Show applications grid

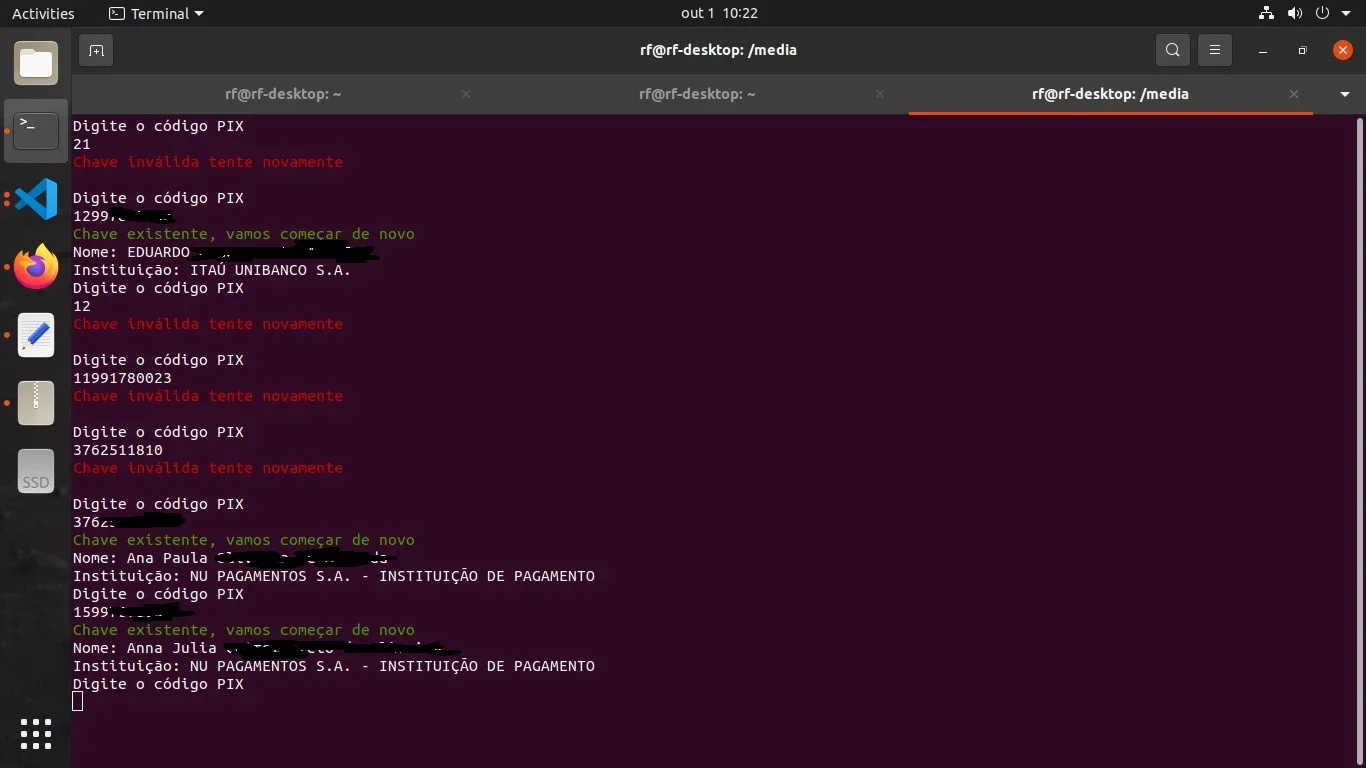tap(36, 733)
